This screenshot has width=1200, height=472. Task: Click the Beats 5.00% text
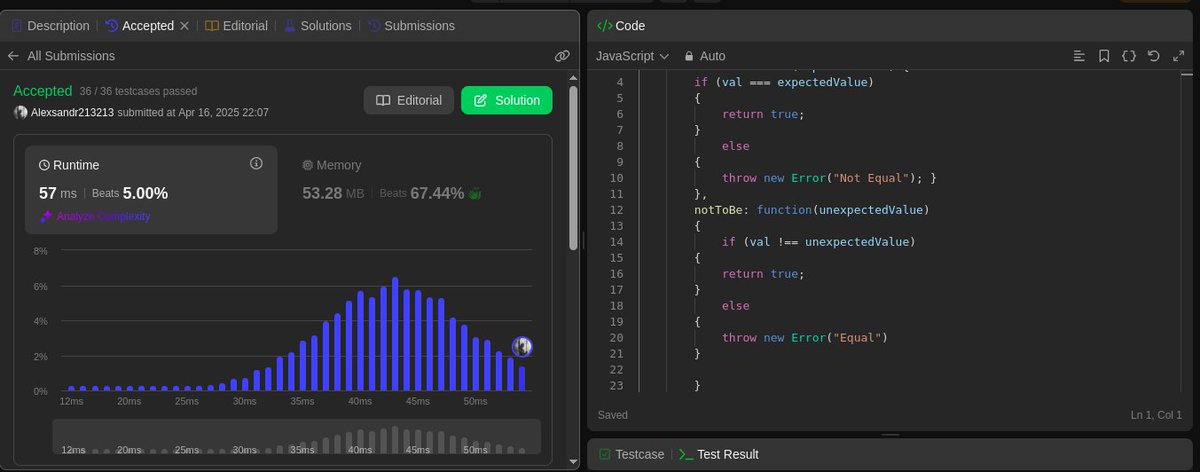[x=130, y=193]
